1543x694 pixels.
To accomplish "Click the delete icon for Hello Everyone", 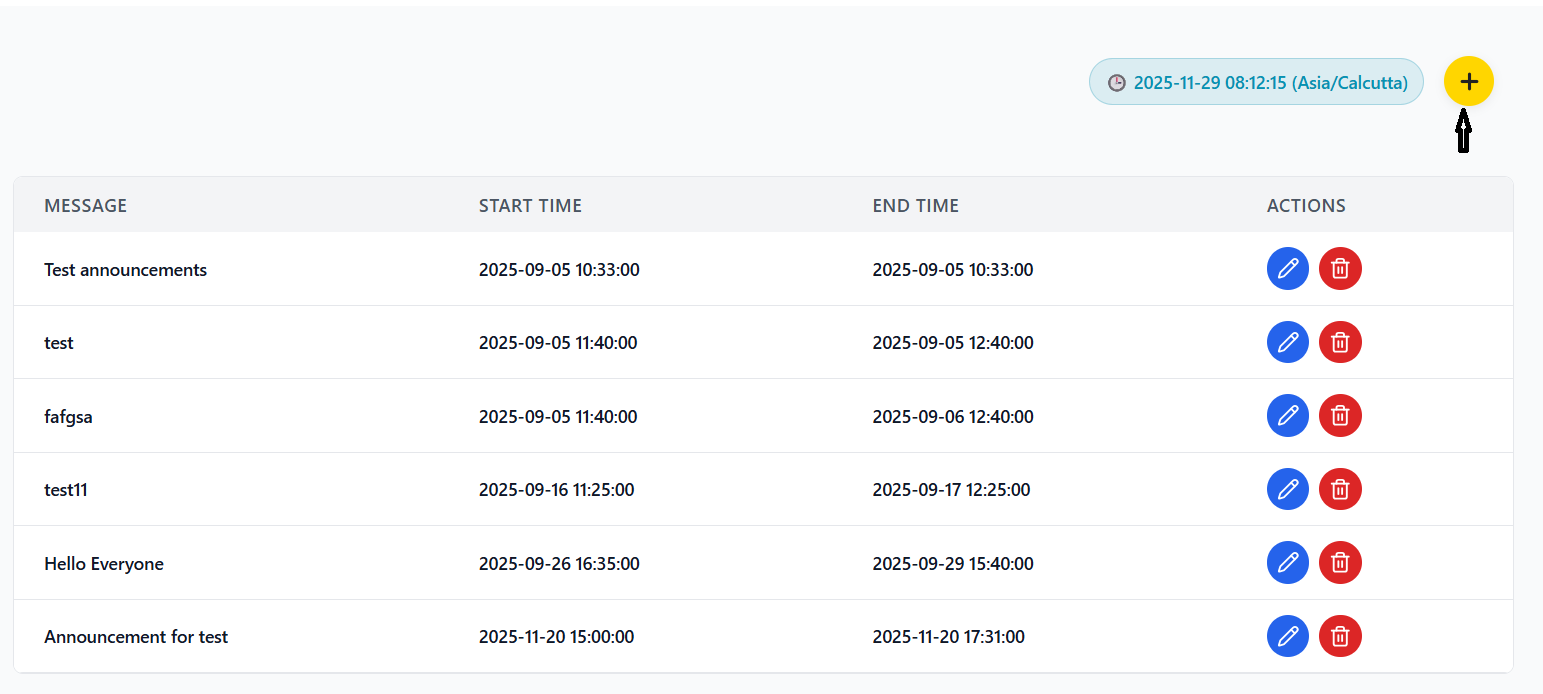I will click(1340, 562).
